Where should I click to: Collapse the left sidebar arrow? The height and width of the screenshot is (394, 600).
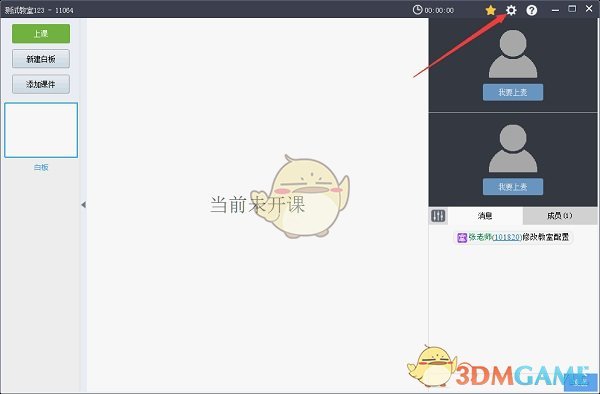click(x=83, y=205)
